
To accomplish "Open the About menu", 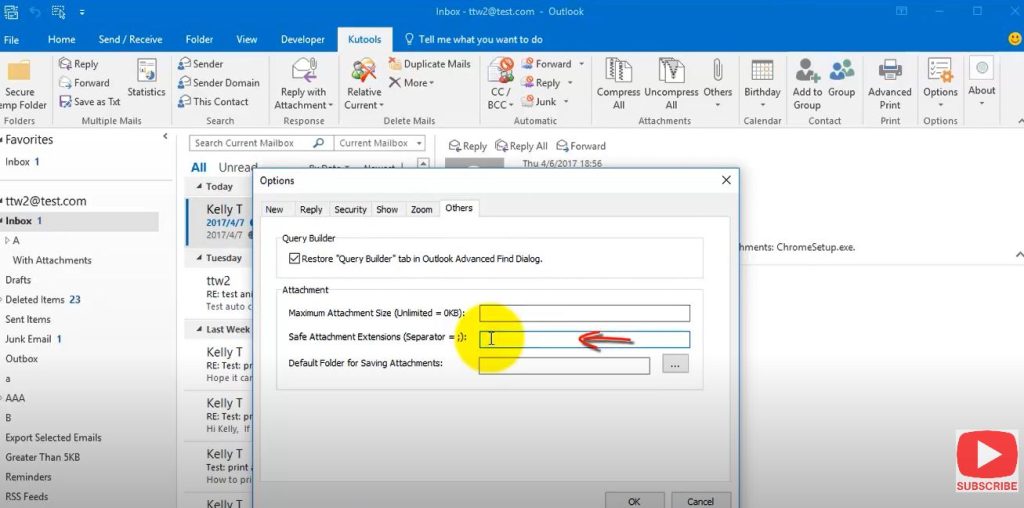I will (982, 82).
